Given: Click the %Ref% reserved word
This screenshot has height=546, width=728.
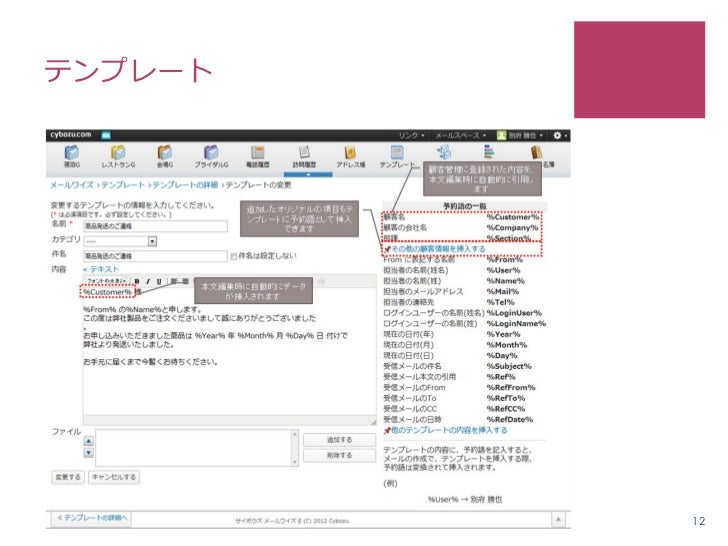Looking at the screenshot, I should point(501,377).
